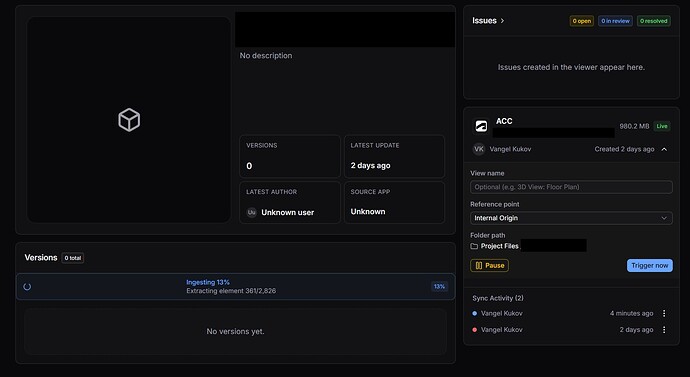Click the Ingesting 13% label
Viewport: 690px width, 377px height.
[208, 282]
